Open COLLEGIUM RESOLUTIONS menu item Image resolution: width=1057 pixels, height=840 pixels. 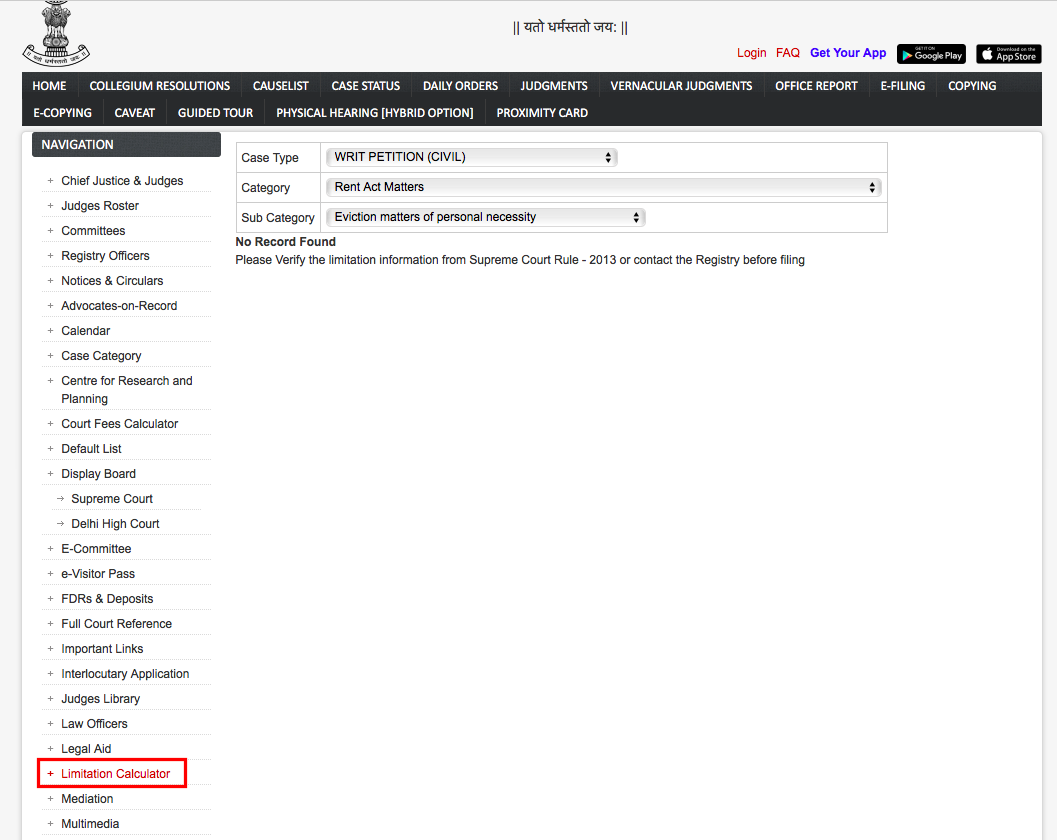(x=160, y=86)
